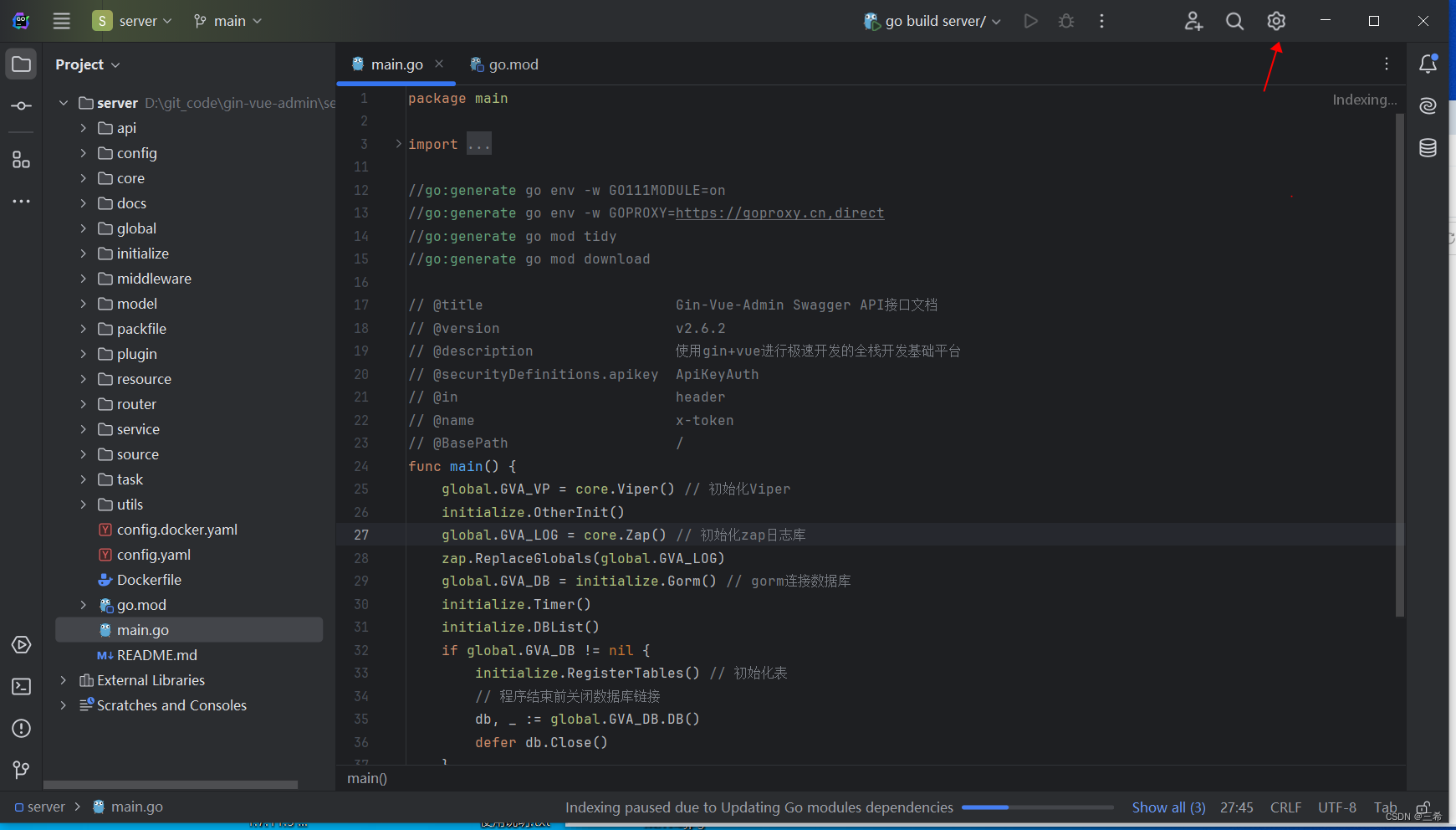The width and height of the screenshot is (1456, 830).
Task: Expand the api folder in project tree
Action: point(83,127)
